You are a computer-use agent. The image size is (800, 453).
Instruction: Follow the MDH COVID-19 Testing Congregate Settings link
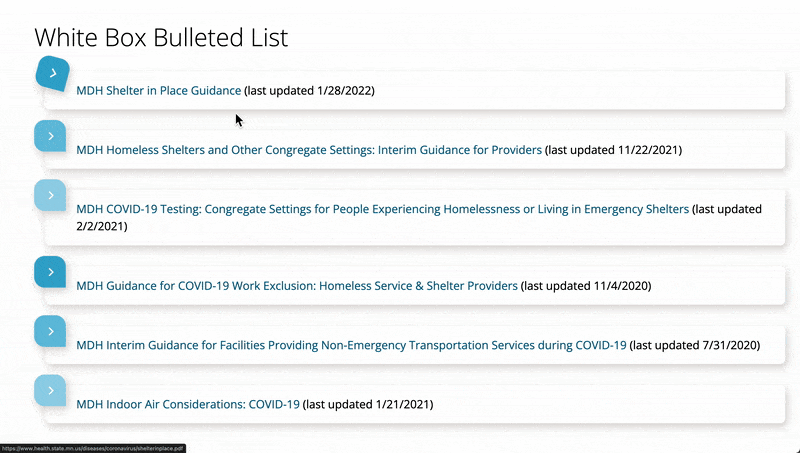click(x=382, y=210)
